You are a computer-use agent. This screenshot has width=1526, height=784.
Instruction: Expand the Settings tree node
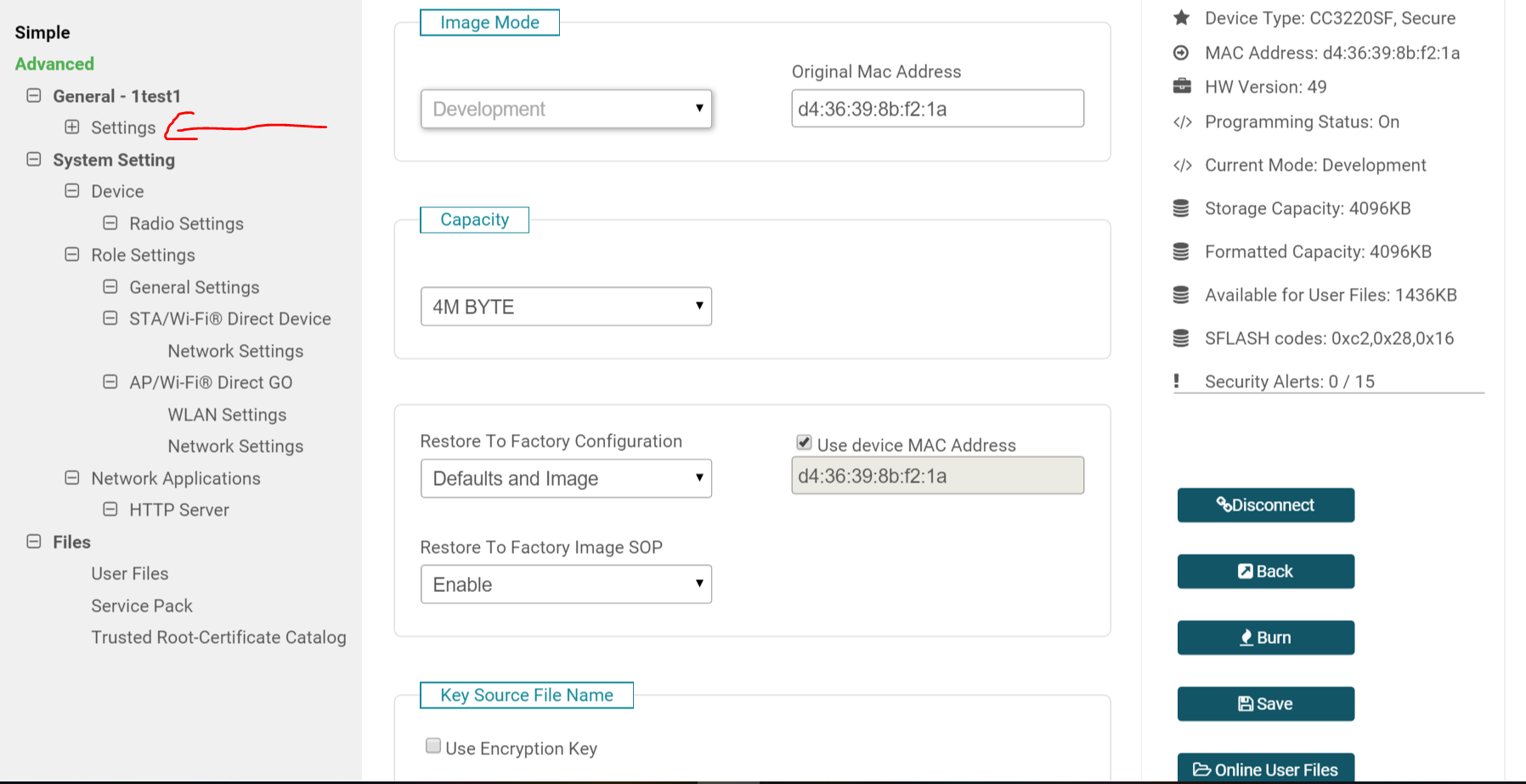click(72, 127)
